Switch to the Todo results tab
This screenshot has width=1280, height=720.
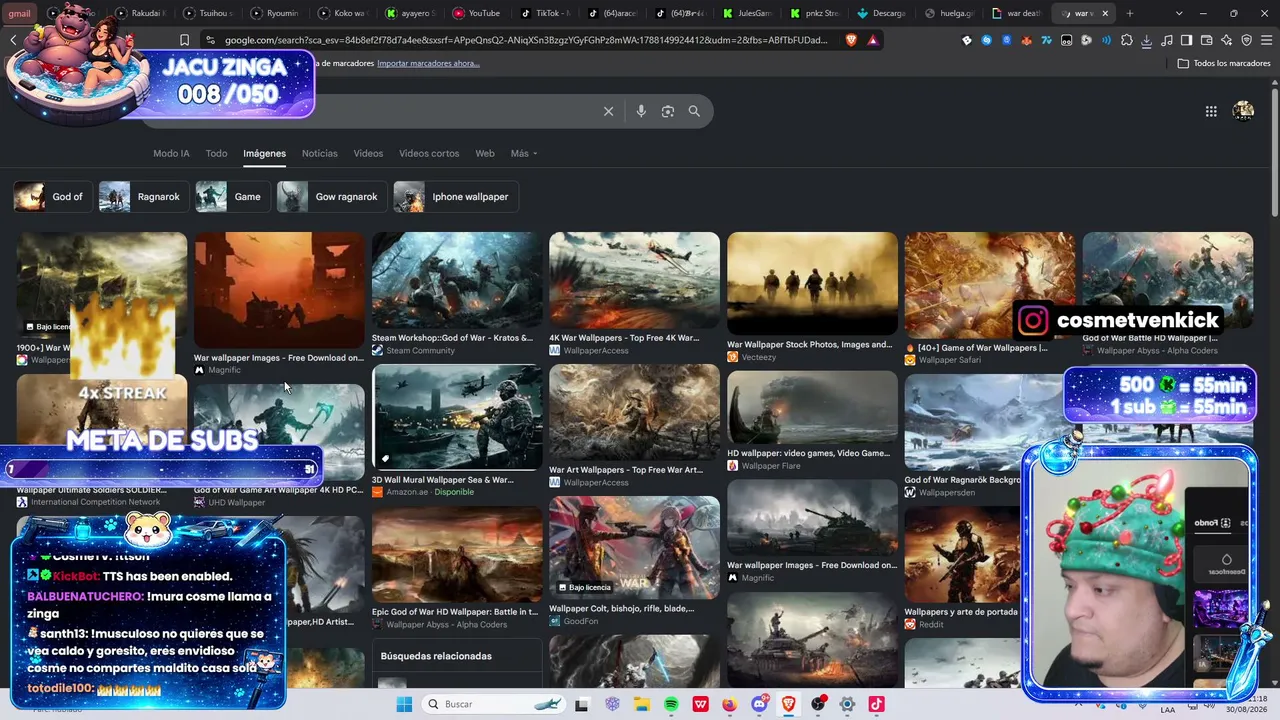click(216, 153)
